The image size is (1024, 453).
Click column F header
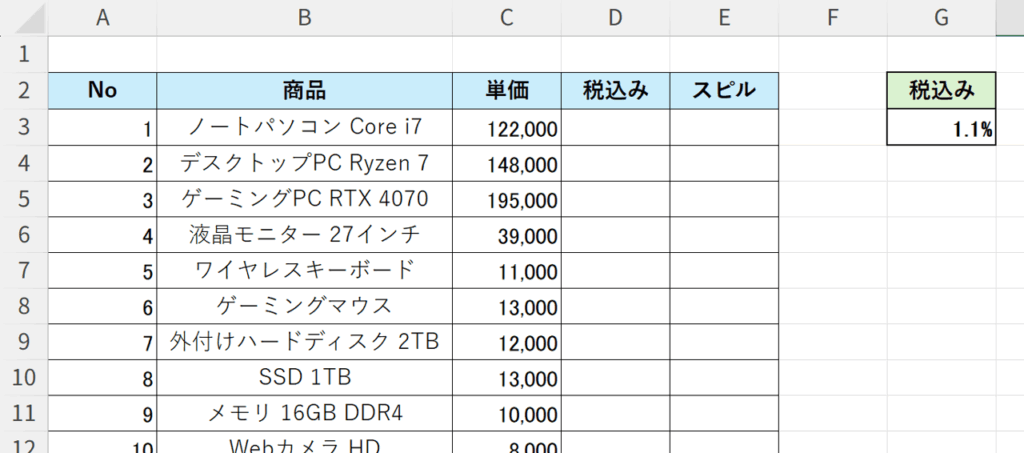(832, 17)
